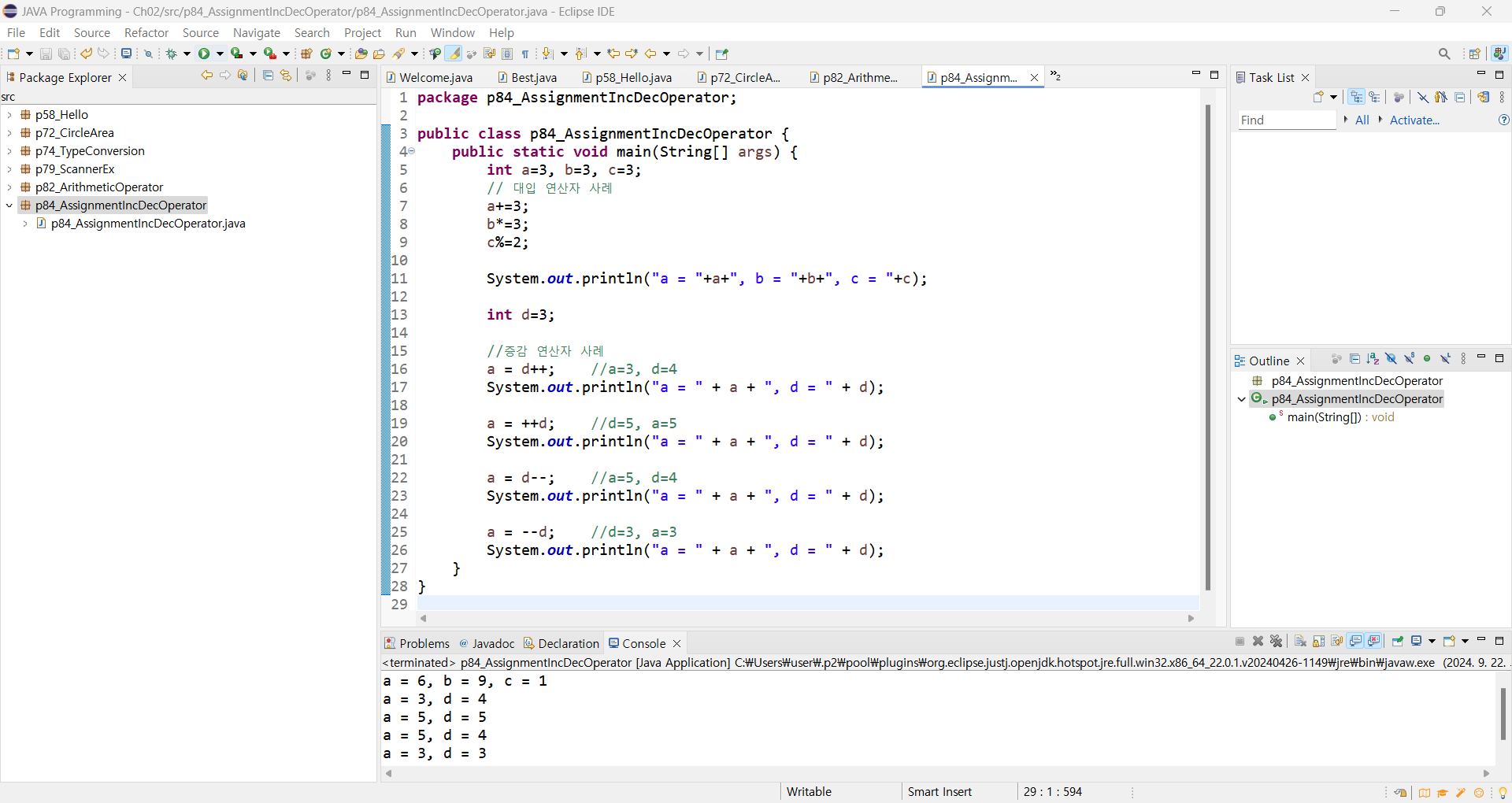Toggle Hide Fields in the Outline toolbar
This screenshot has width=1512, height=803.
point(1391,359)
